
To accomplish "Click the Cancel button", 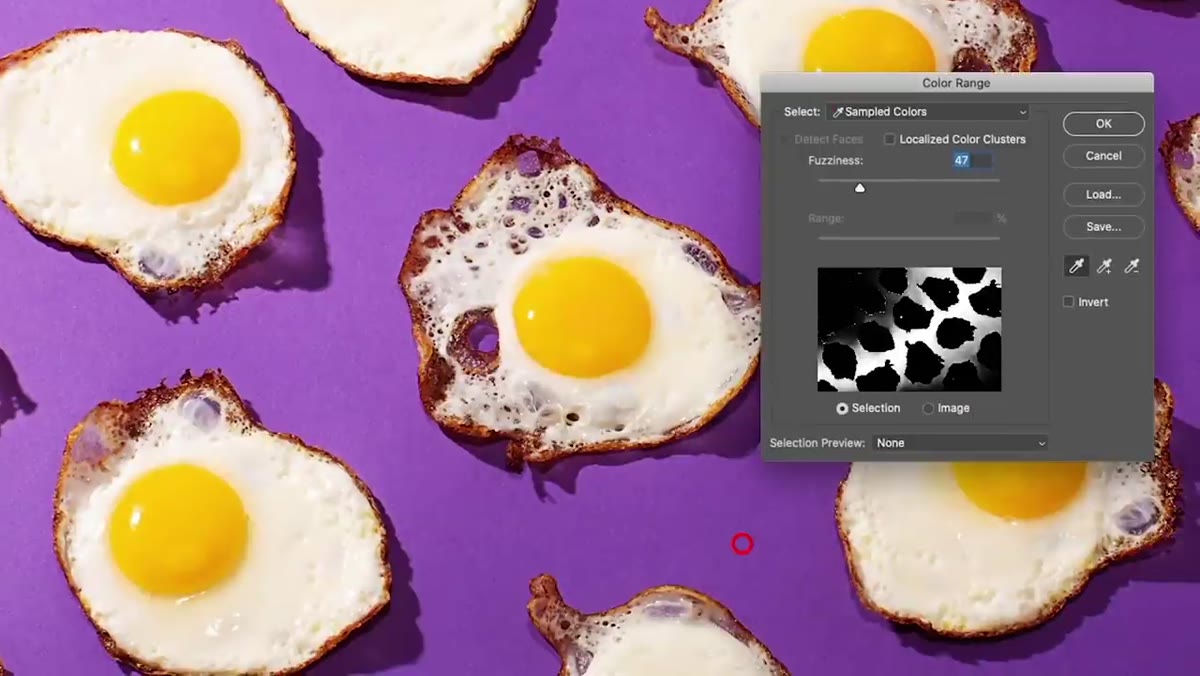I will point(1104,156).
